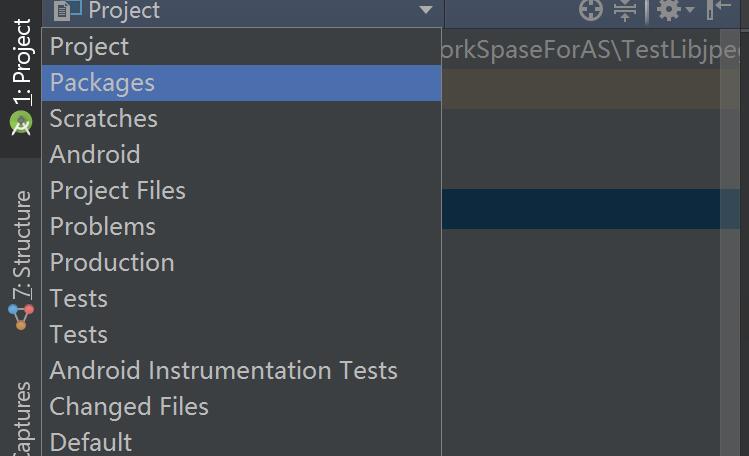
Task: Pick Project Files in the list
Action: point(241,191)
